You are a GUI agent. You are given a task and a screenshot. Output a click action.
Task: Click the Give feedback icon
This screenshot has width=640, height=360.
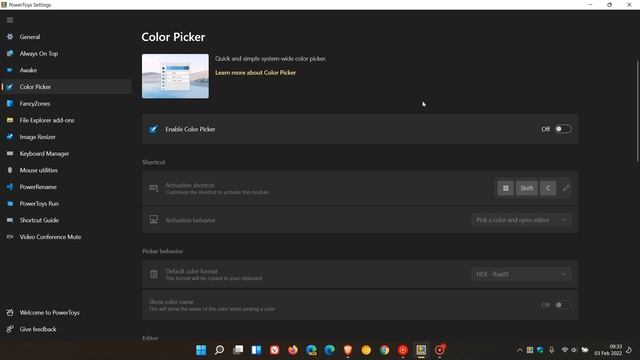(10, 329)
